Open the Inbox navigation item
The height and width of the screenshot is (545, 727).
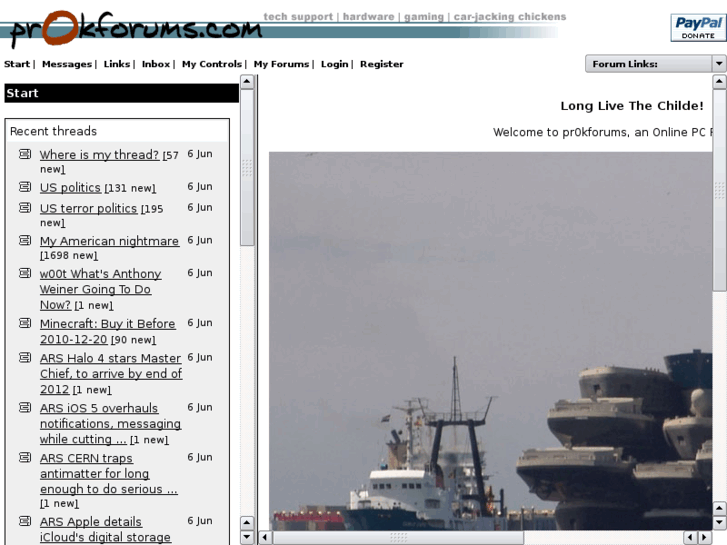156,64
